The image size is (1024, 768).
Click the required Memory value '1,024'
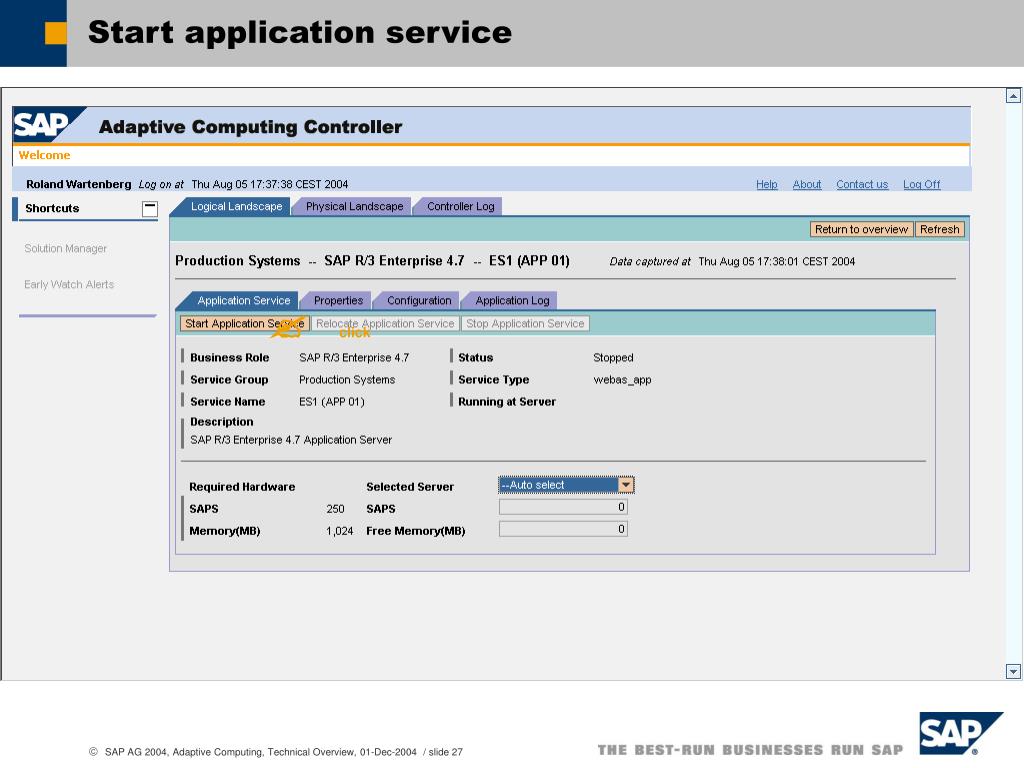pyautogui.click(x=340, y=531)
